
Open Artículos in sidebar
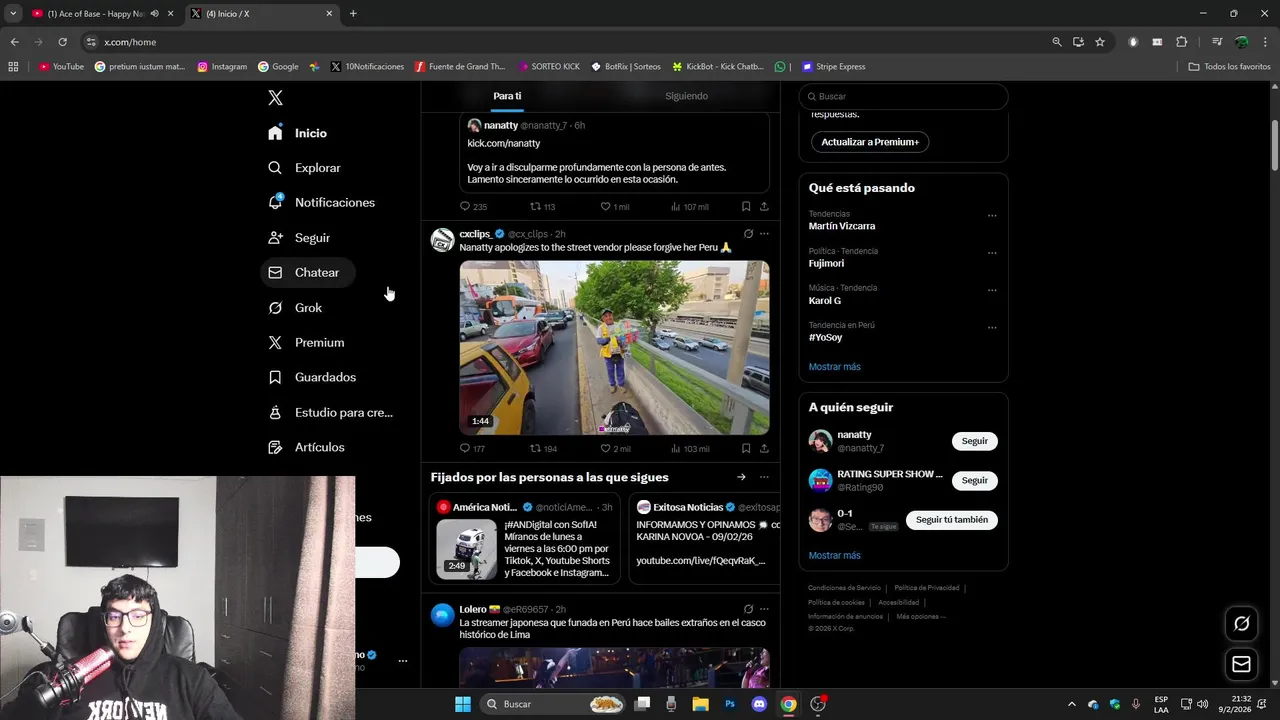point(307,447)
